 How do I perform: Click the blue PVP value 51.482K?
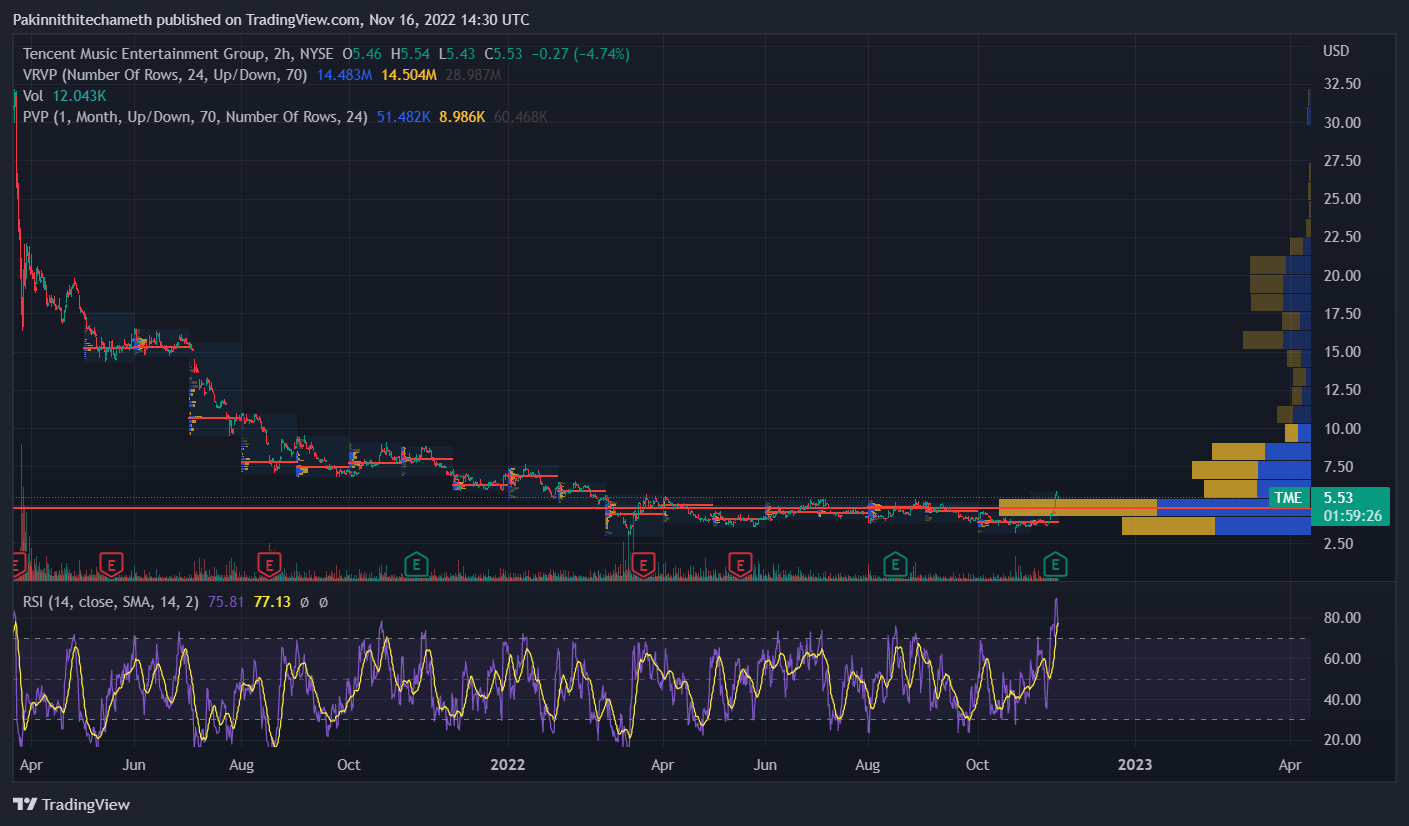tap(404, 117)
